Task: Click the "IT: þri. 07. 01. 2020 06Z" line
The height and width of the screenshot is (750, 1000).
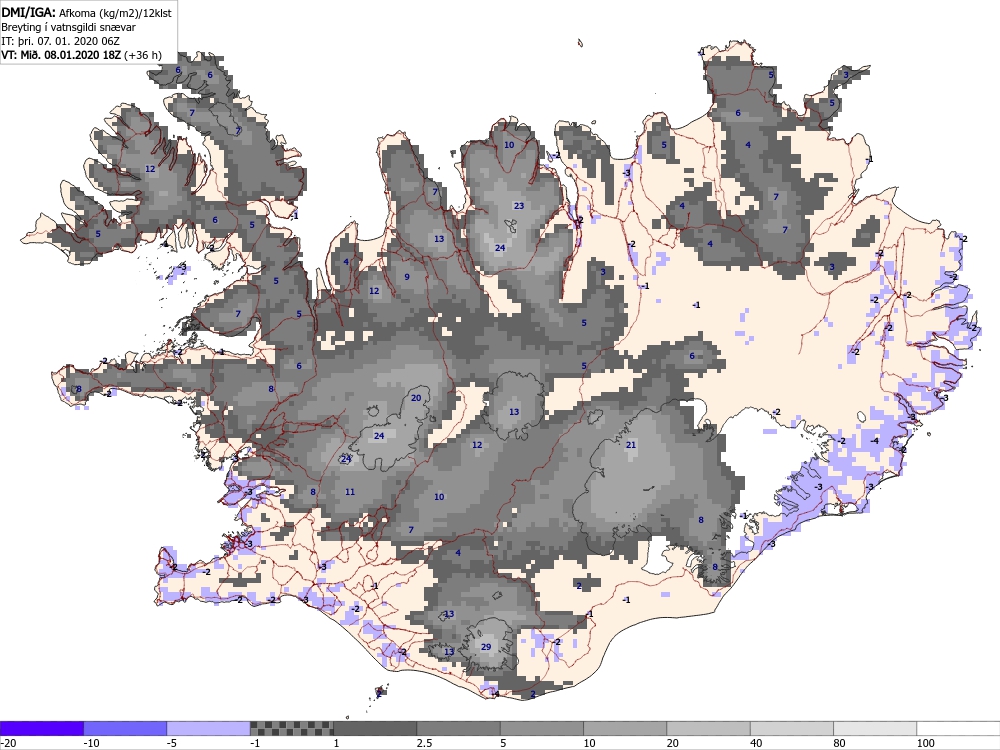Action: pos(62,41)
